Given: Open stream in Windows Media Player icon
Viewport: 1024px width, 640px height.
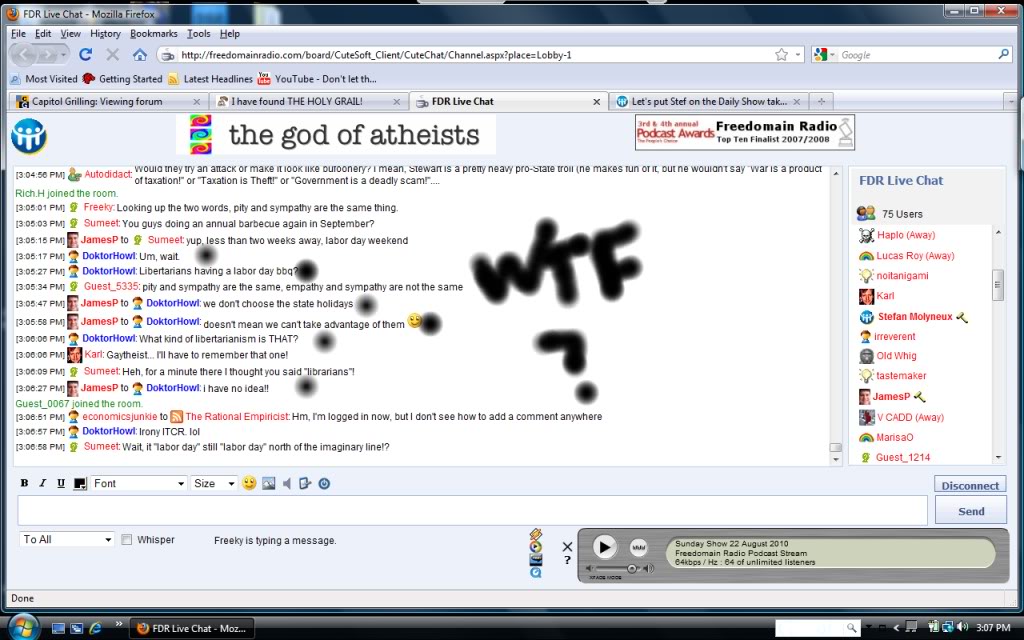Looking at the screenshot, I should (536, 547).
